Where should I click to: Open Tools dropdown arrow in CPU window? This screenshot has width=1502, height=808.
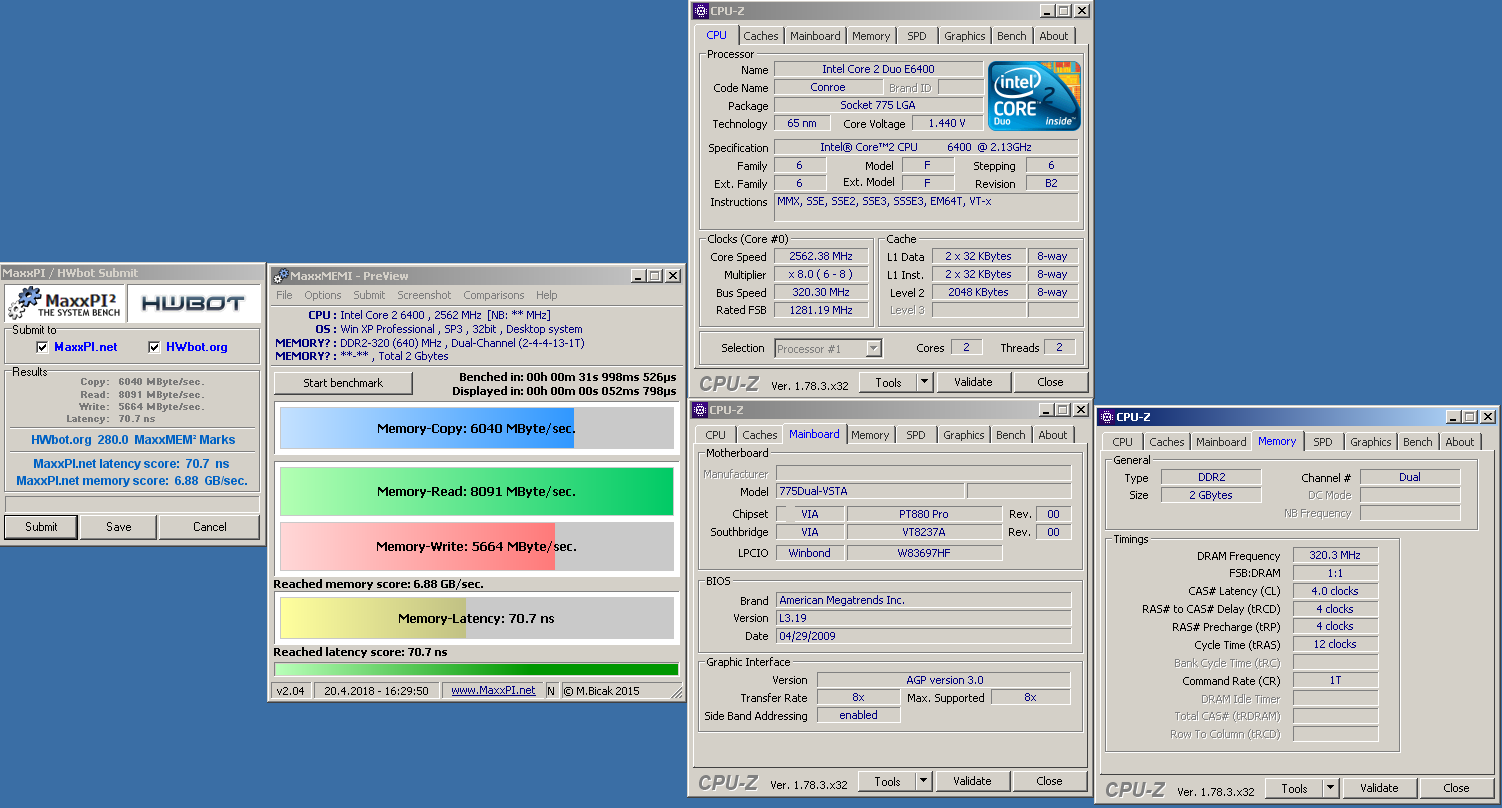click(924, 382)
